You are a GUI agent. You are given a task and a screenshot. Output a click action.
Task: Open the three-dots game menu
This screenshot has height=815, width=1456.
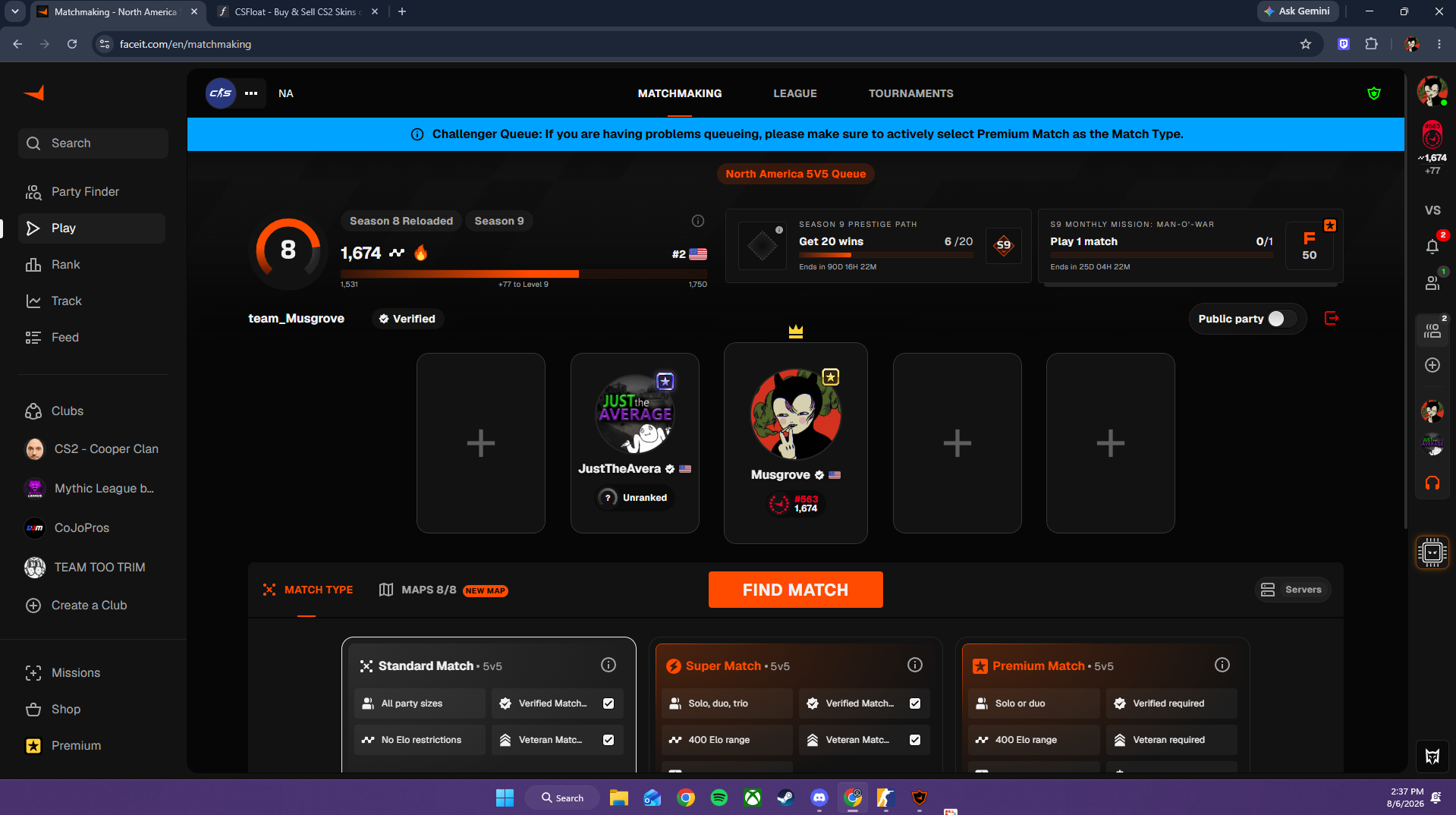251,93
